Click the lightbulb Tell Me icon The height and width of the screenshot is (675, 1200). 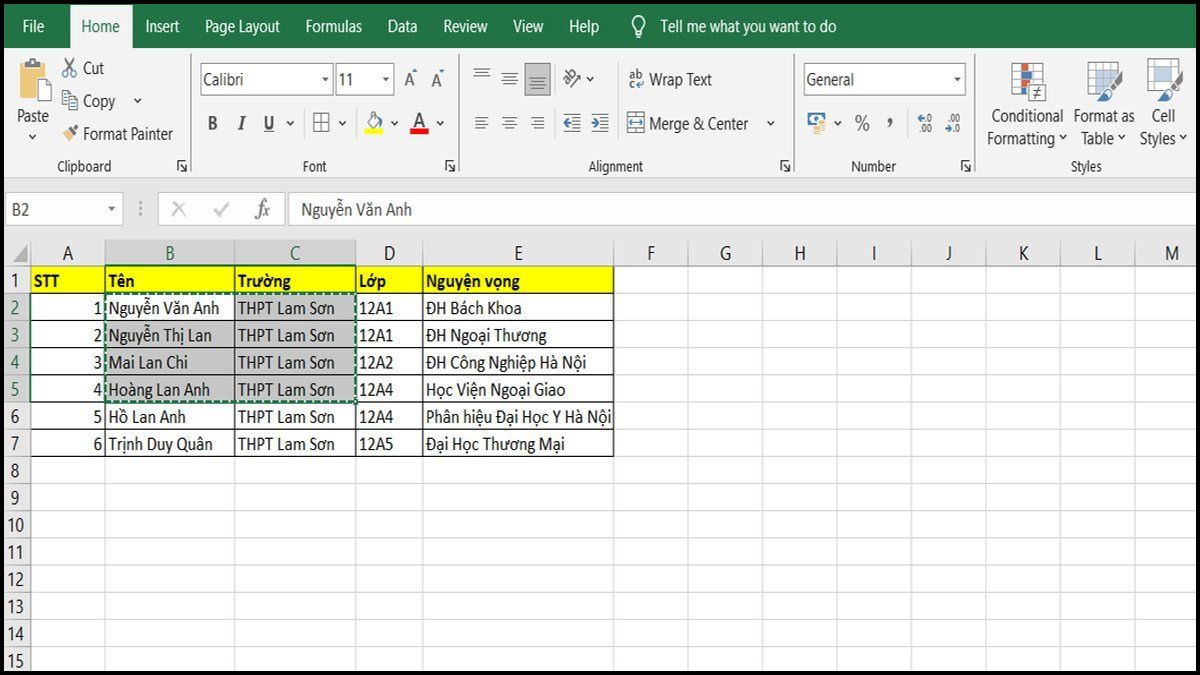(x=638, y=27)
